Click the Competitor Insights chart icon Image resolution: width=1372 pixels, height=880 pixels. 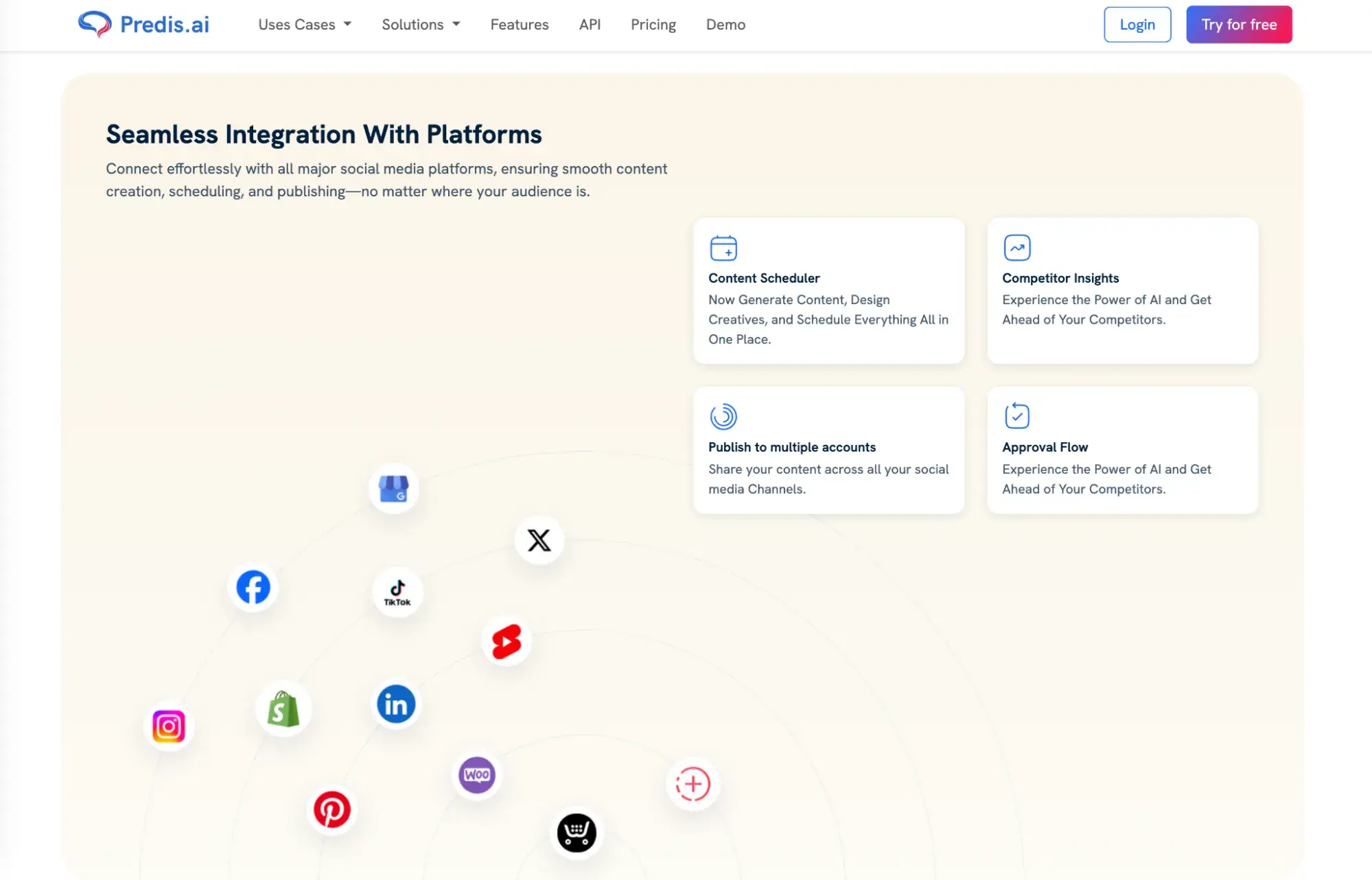point(1017,248)
